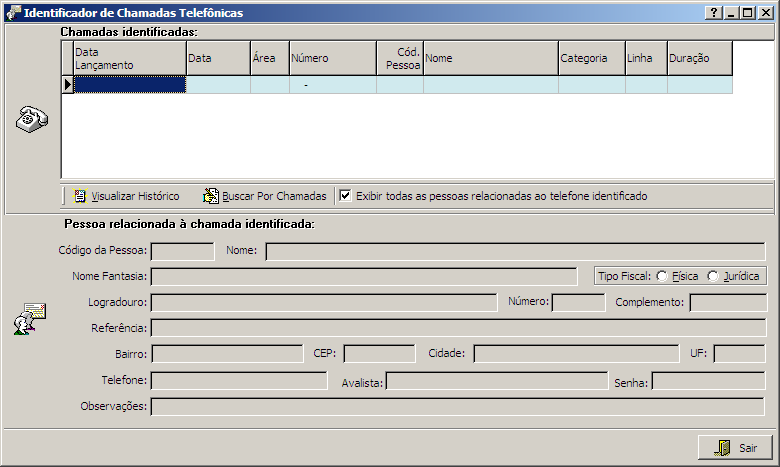This screenshot has height=467, width=780.
Task: Click the Duração column header
Action: click(699, 58)
